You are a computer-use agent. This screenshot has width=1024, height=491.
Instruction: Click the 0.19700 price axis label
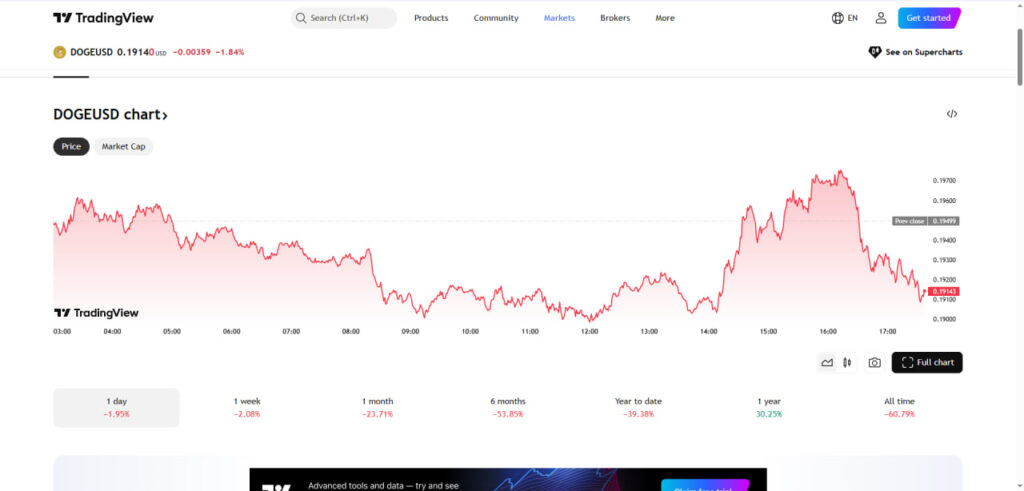click(x=944, y=180)
